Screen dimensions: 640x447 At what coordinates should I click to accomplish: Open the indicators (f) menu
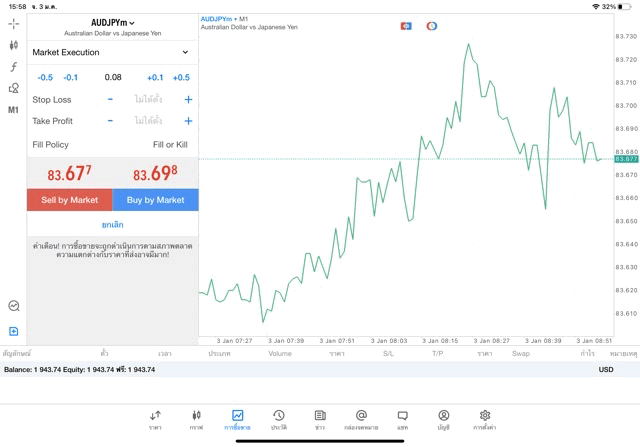[13, 67]
